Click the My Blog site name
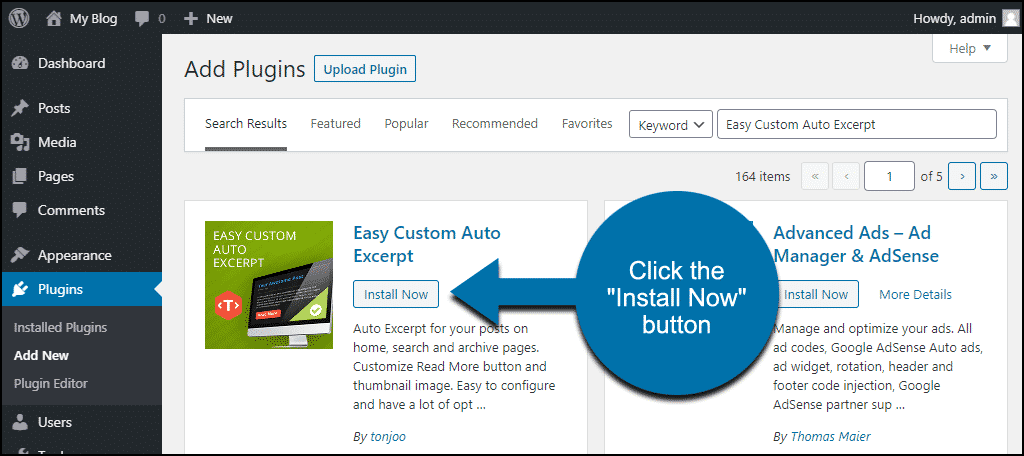Image resolution: width=1024 pixels, height=456 pixels. point(93,19)
